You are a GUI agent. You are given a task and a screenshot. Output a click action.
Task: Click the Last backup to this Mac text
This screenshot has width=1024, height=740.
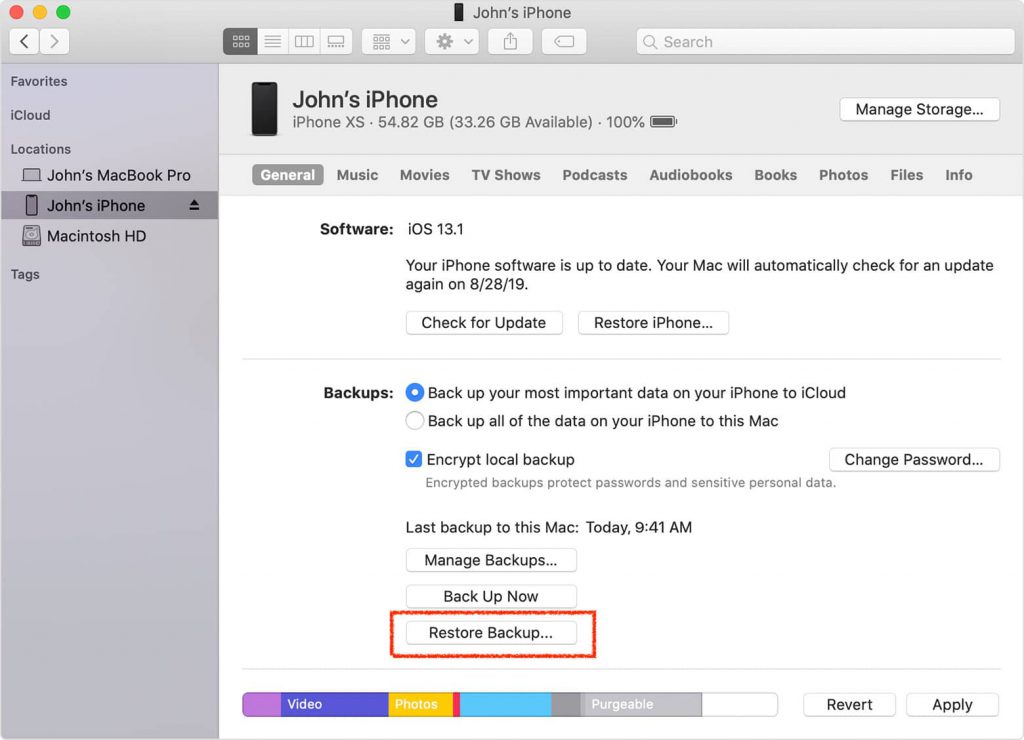(x=549, y=528)
